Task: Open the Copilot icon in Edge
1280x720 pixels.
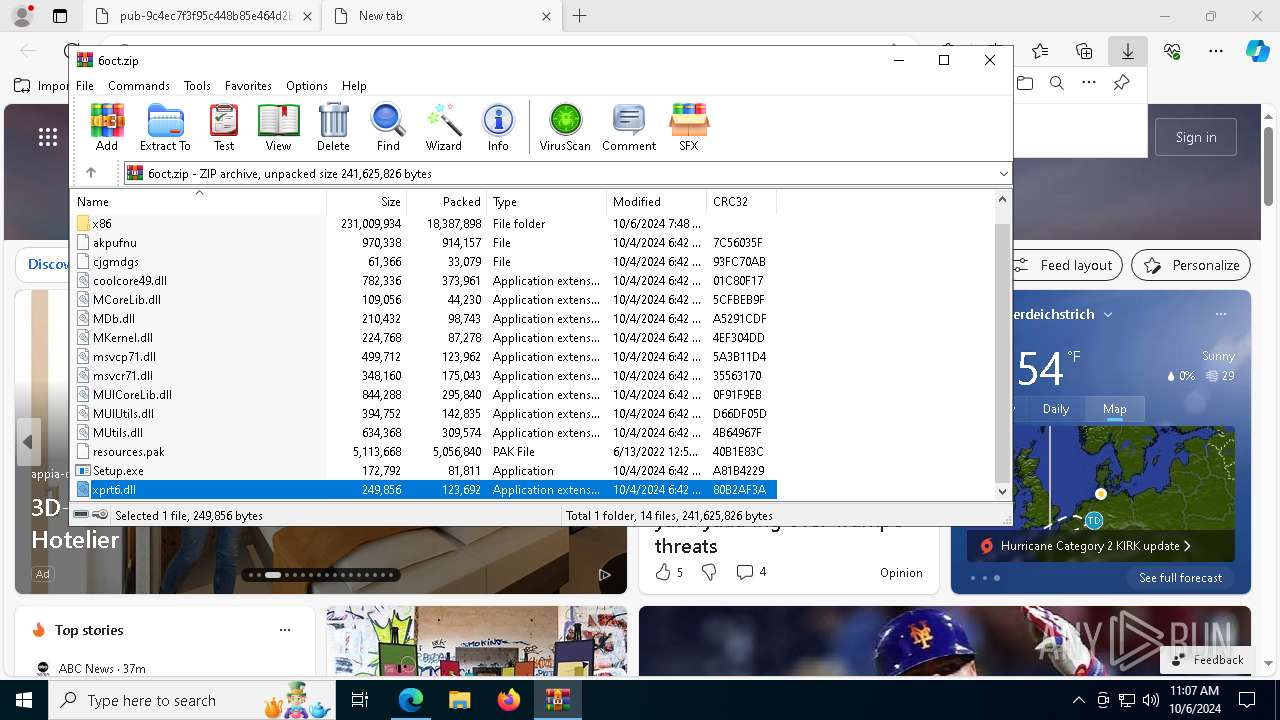Action: click(1257, 51)
